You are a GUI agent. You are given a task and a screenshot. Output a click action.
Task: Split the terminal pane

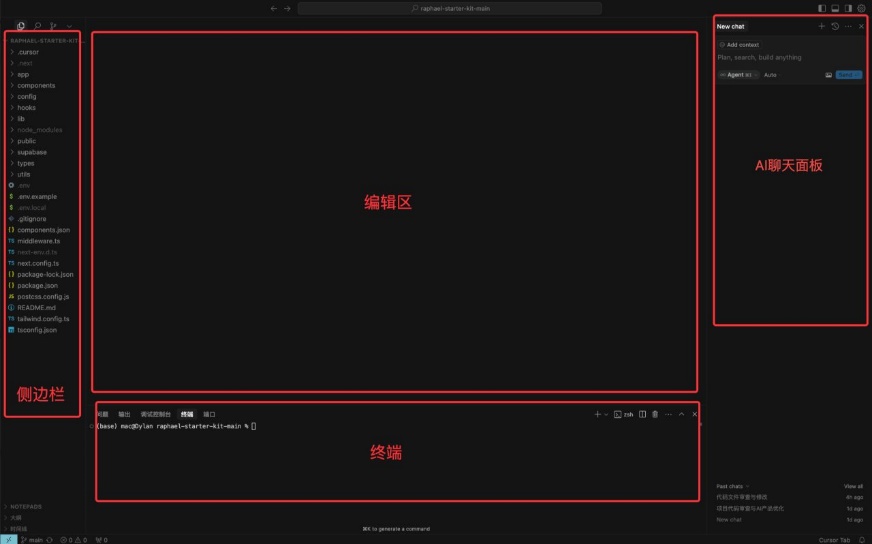point(642,414)
